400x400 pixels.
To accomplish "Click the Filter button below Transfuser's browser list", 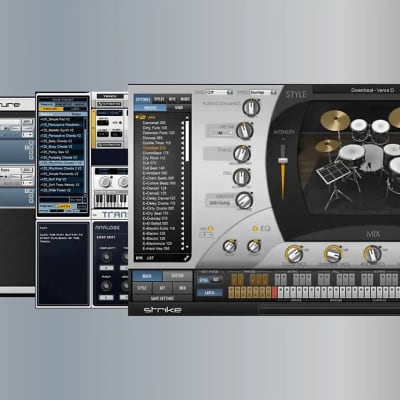I will 76,200.
